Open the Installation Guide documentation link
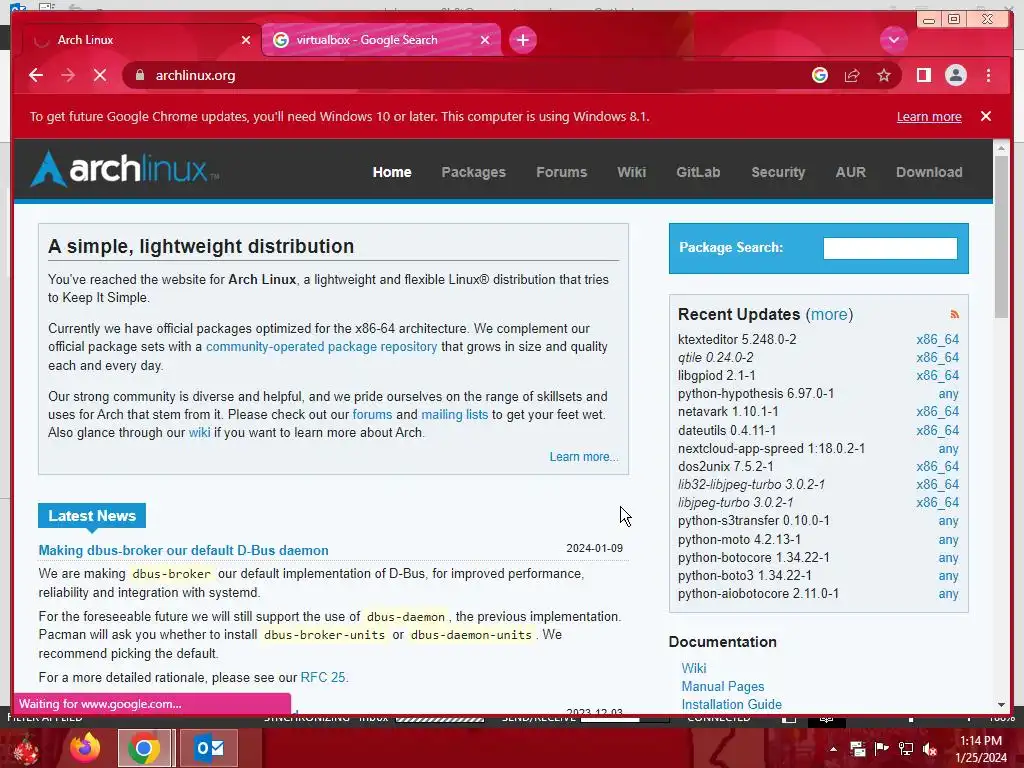The height and width of the screenshot is (768, 1024). pyautogui.click(x=731, y=705)
